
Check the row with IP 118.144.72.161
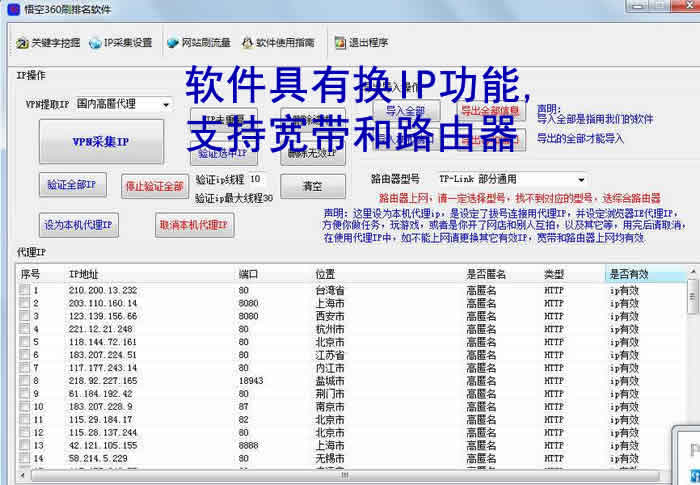(24, 342)
